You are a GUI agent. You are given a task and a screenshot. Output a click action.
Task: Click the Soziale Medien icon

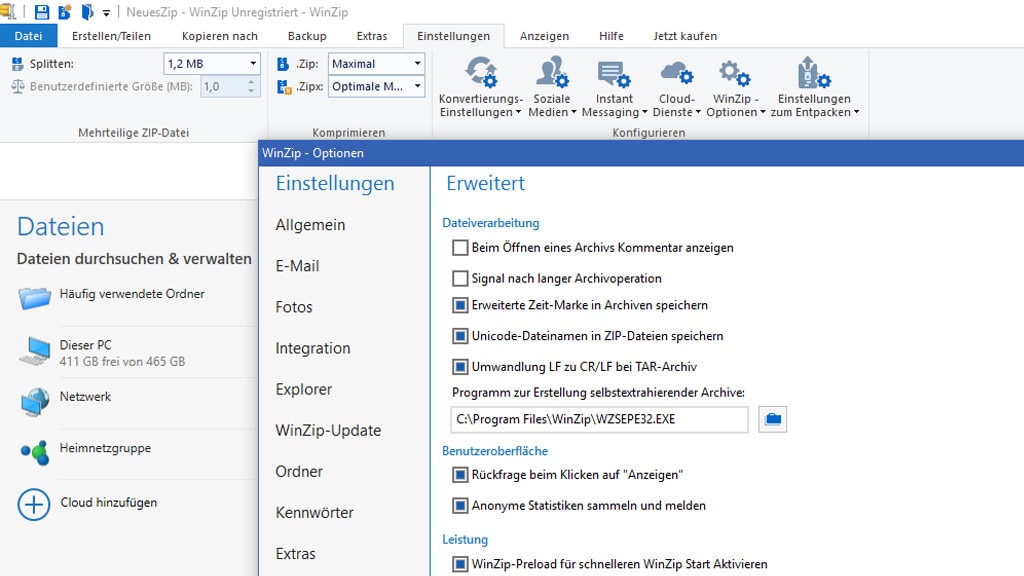552,72
